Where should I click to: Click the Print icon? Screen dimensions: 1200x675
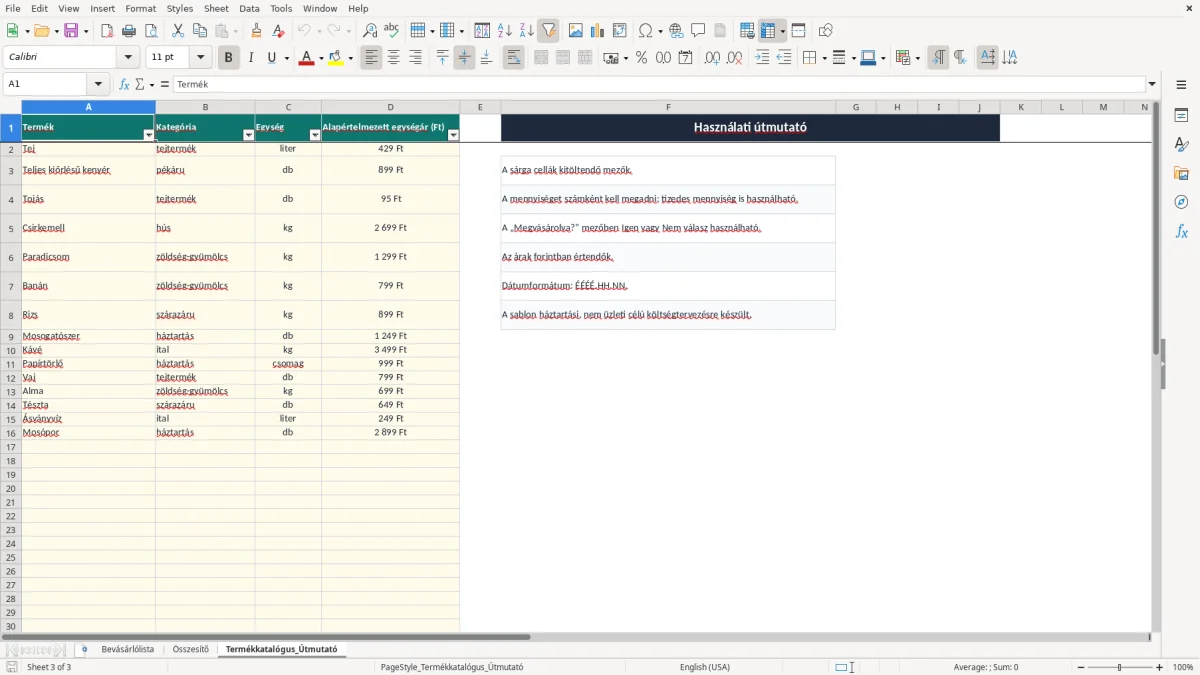pyautogui.click(x=129, y=31)
